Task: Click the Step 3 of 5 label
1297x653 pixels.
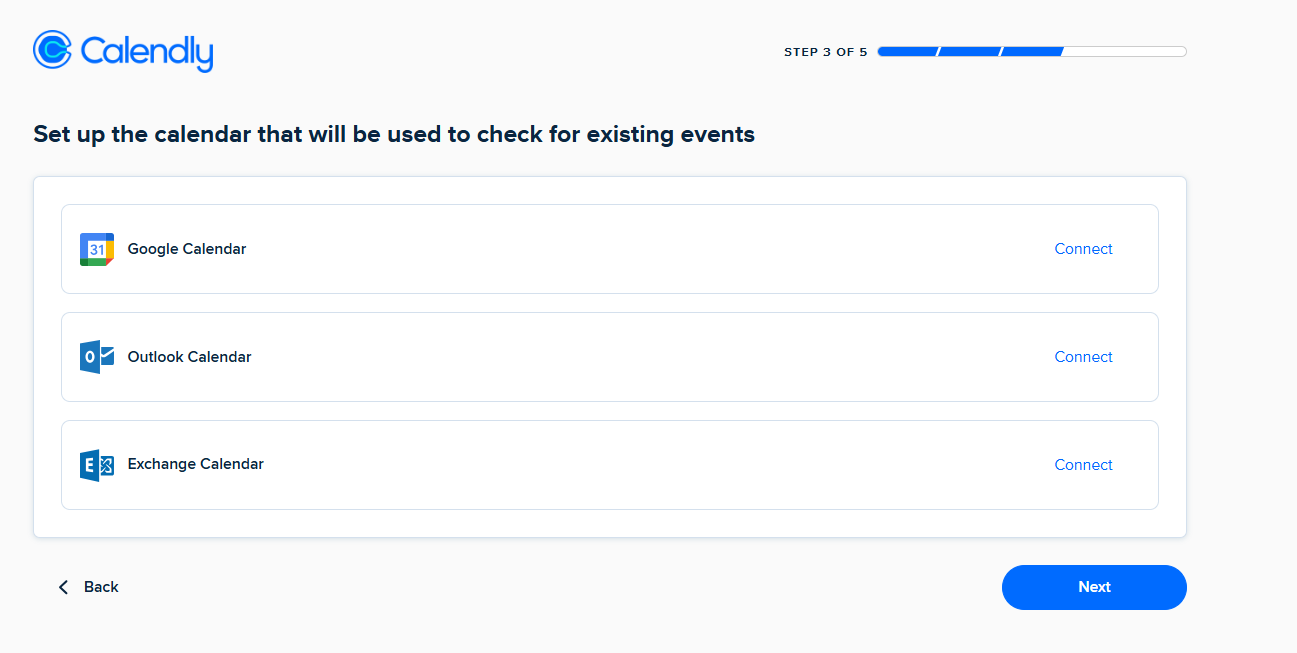Action: point(825,52)
